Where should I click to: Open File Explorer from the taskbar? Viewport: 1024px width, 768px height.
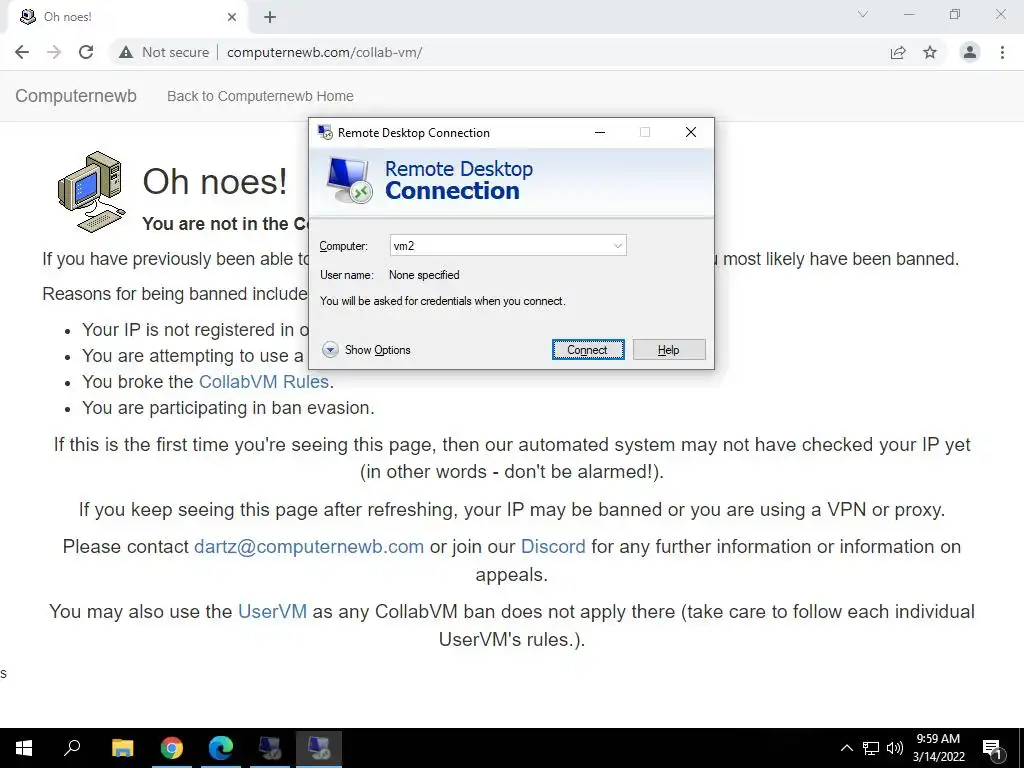pos(122,748)
